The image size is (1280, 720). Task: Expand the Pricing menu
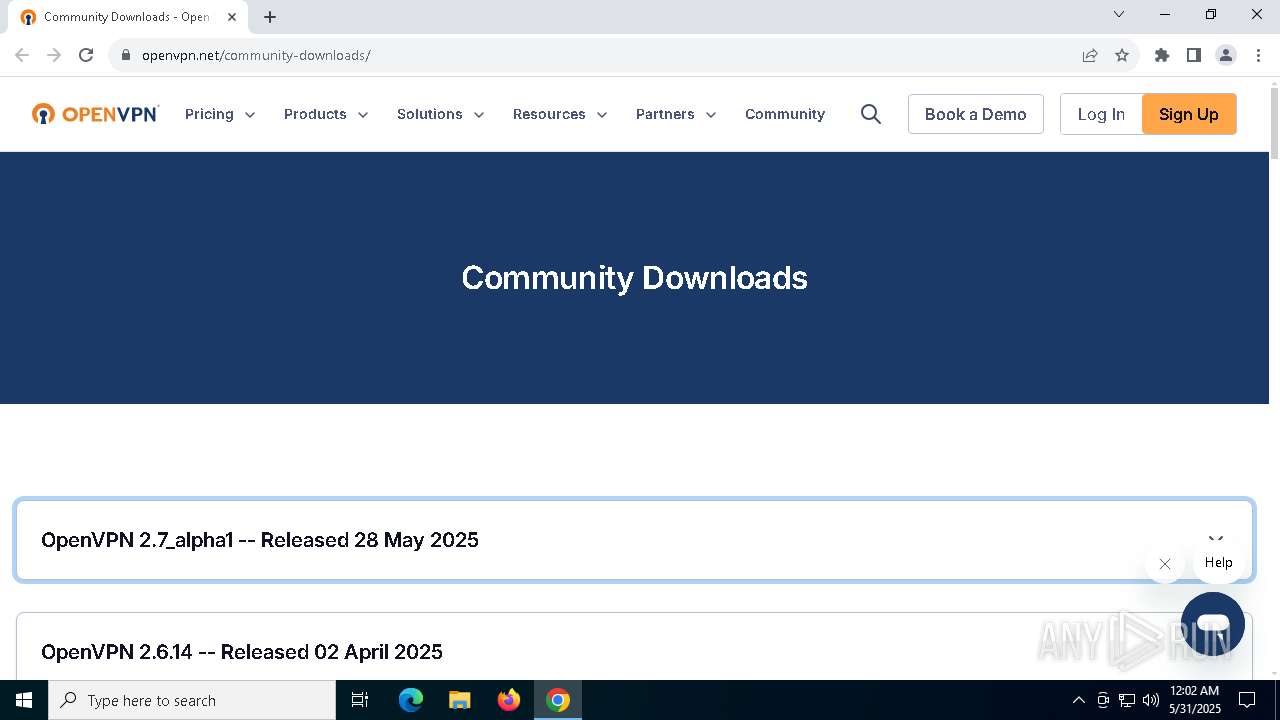click(x=220, y=114)
